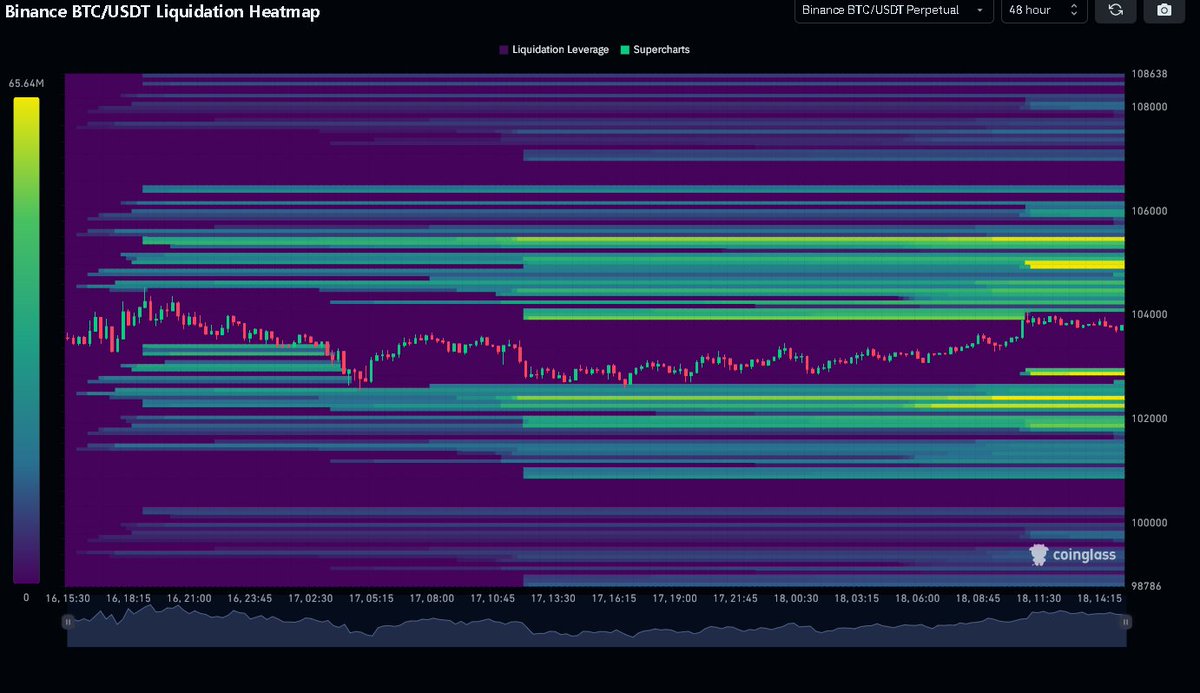This screenshot has width=1200, height=693.
Task: Click the 16, 21:00 time axis label
Action: tap(190, 598)
